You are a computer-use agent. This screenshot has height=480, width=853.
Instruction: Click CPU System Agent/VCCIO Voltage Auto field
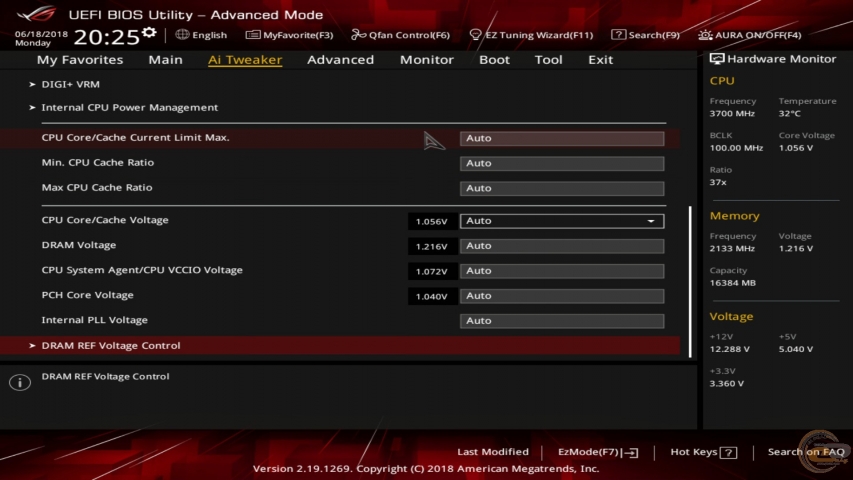click(x=562, y=271)
